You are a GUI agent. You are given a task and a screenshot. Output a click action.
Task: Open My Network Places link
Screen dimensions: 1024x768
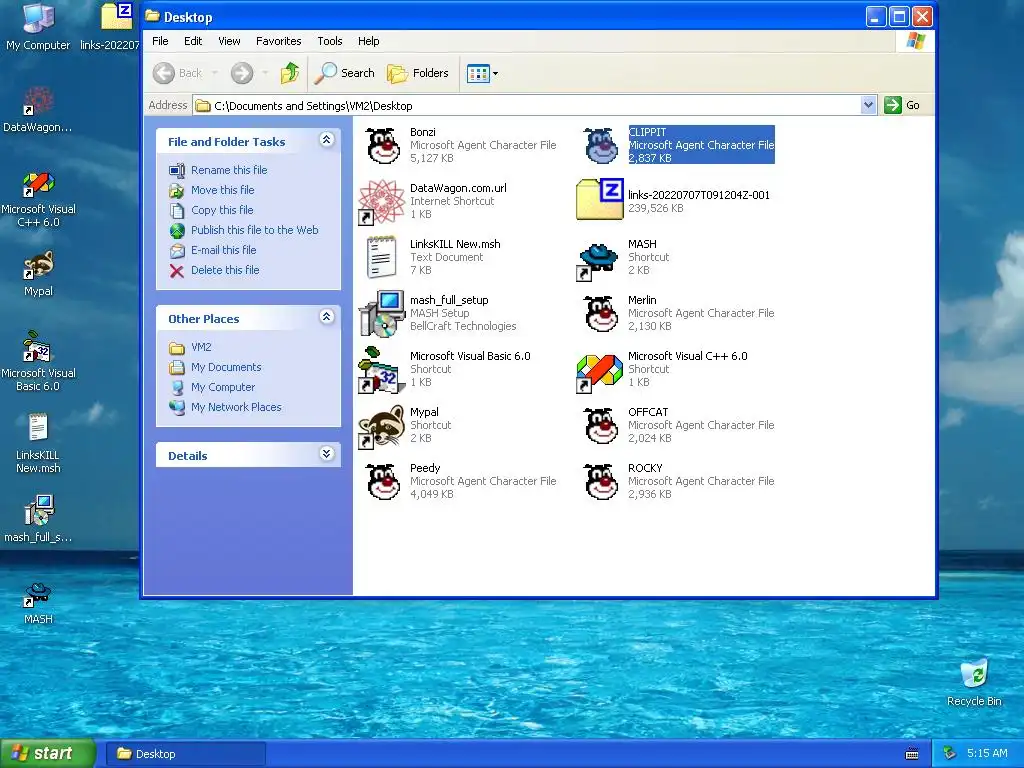236,408
